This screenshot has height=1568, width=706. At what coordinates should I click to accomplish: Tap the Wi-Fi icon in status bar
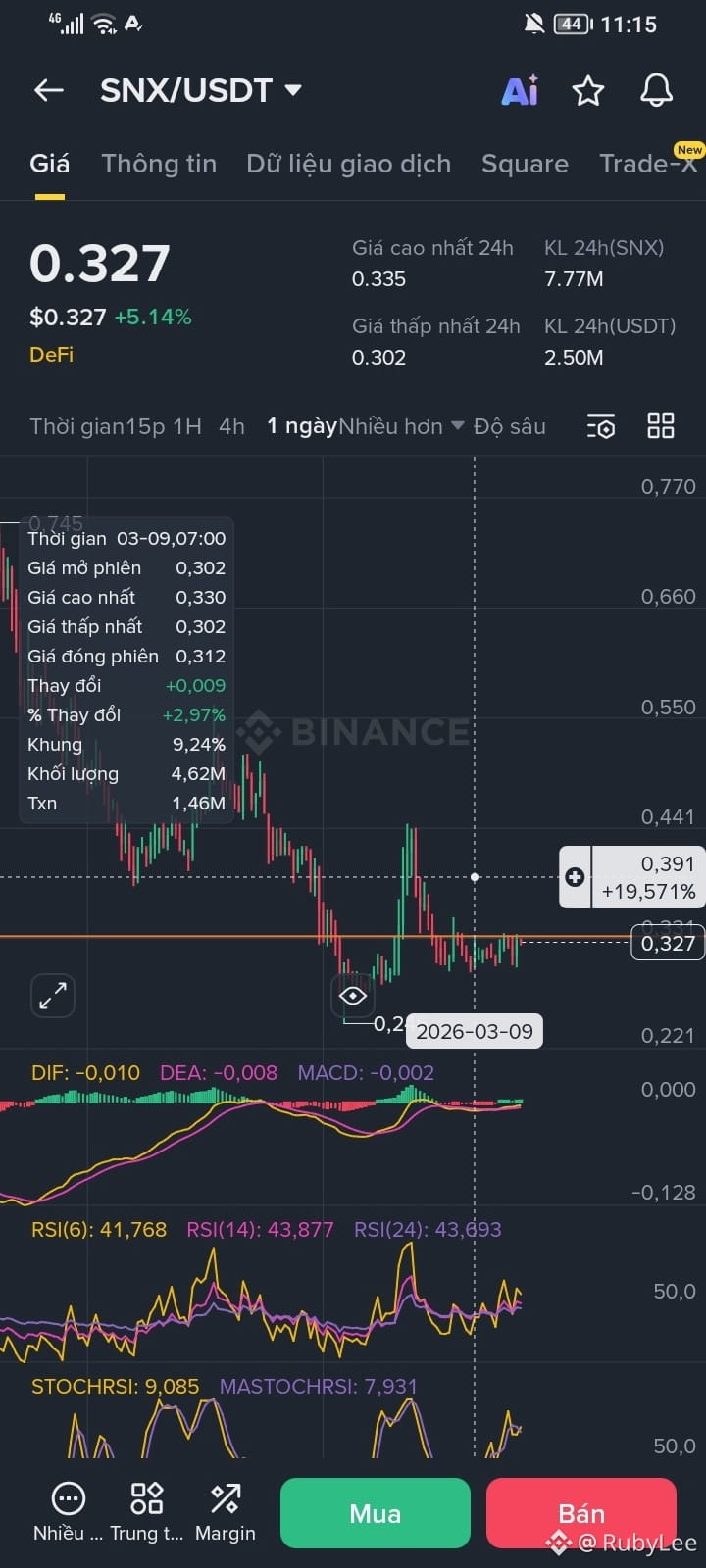pyautogui.click(x=104, y=24)
